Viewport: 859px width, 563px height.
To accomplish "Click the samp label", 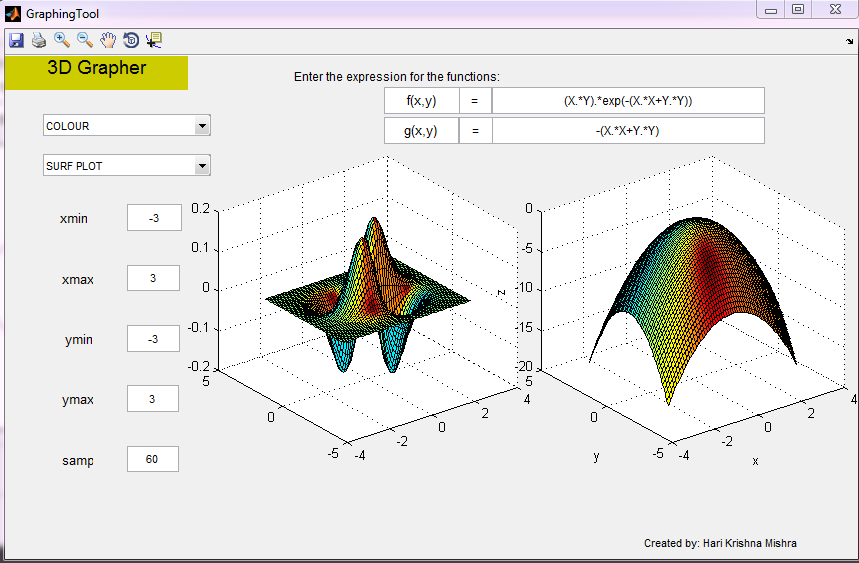I will tap(78, 461).
